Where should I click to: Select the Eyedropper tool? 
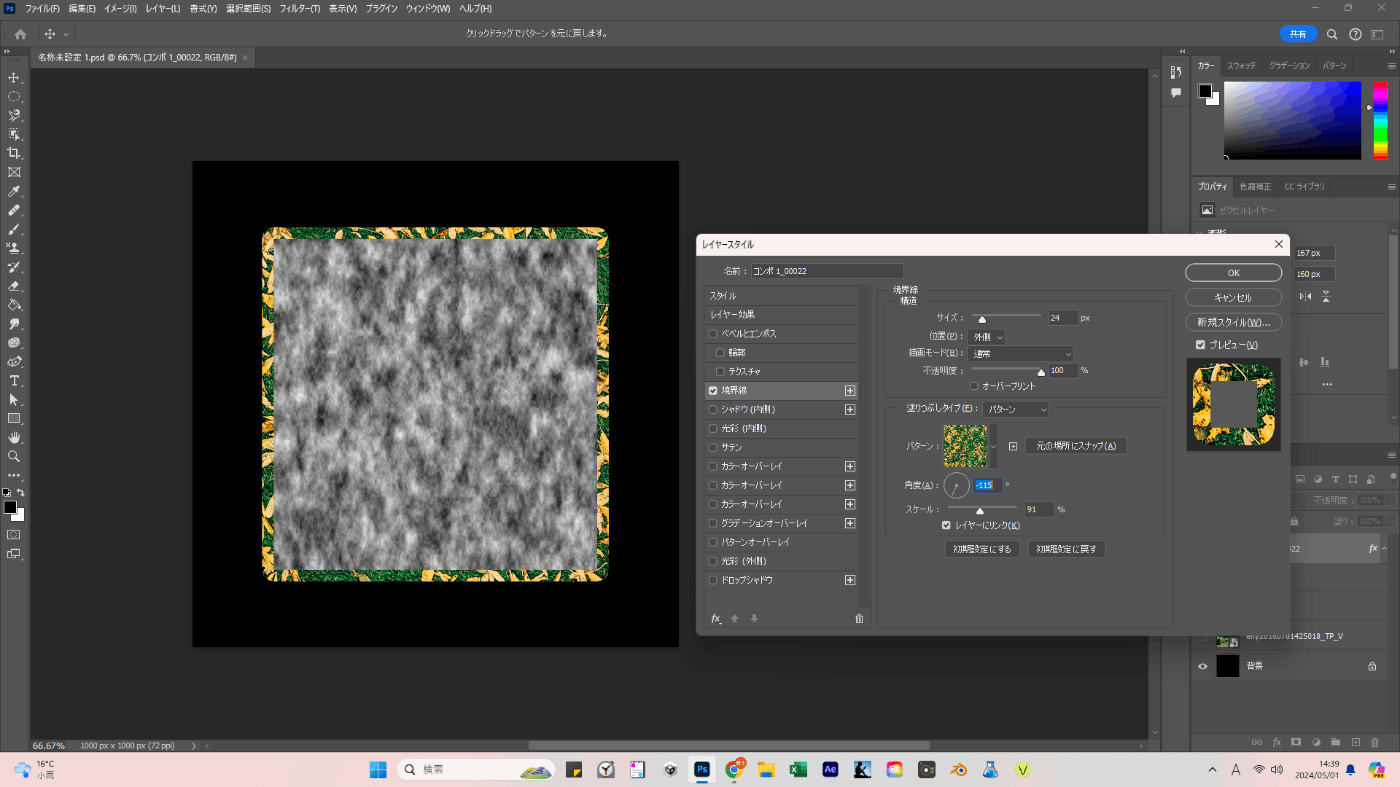[x=14, y=191]
